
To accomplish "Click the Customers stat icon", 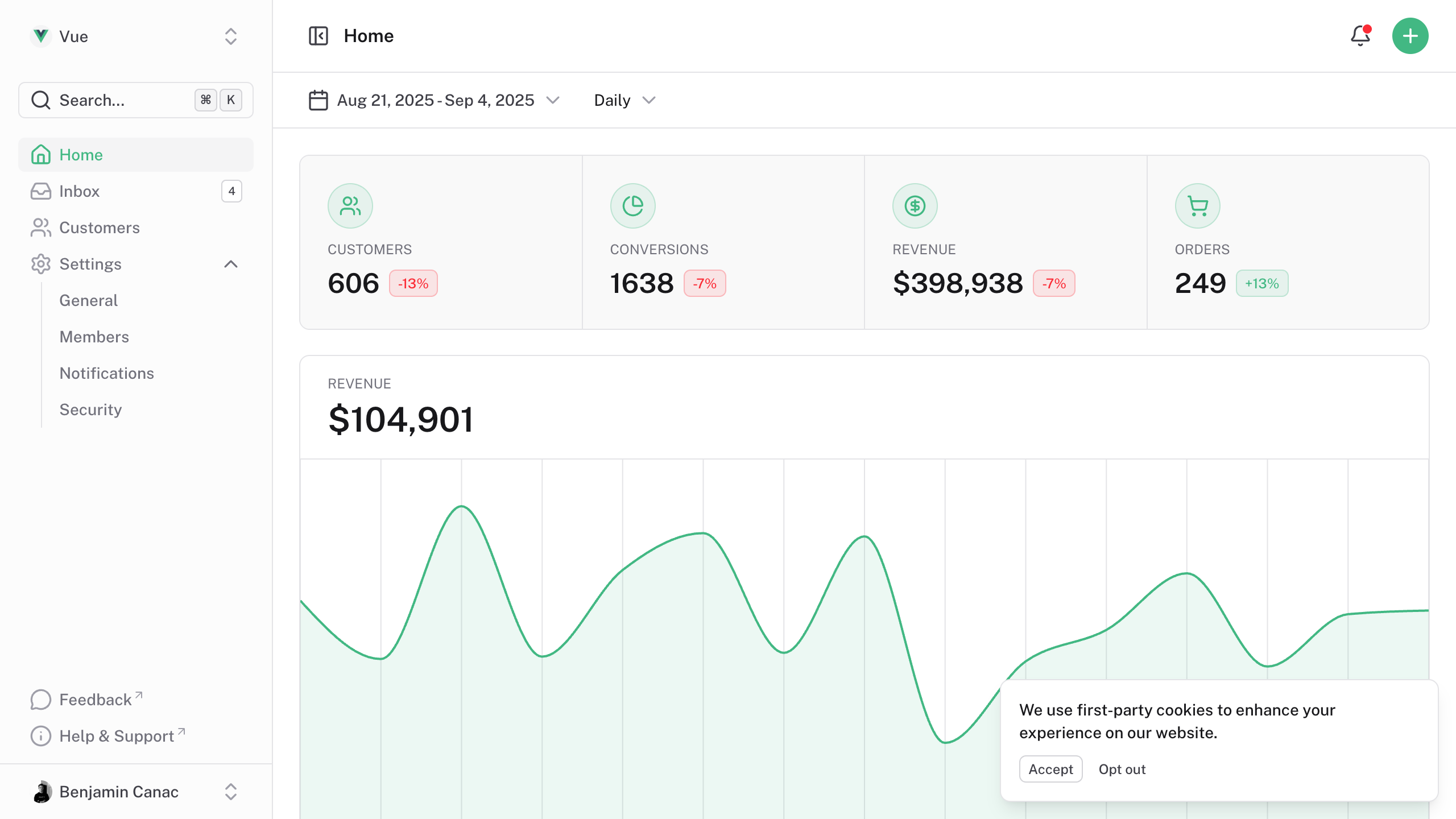I will click(x=350, y=205).
